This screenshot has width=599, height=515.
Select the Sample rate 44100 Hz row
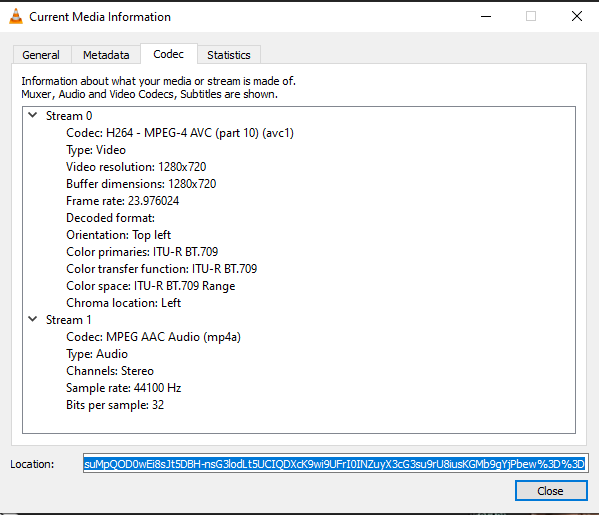[x=123, y=388]
